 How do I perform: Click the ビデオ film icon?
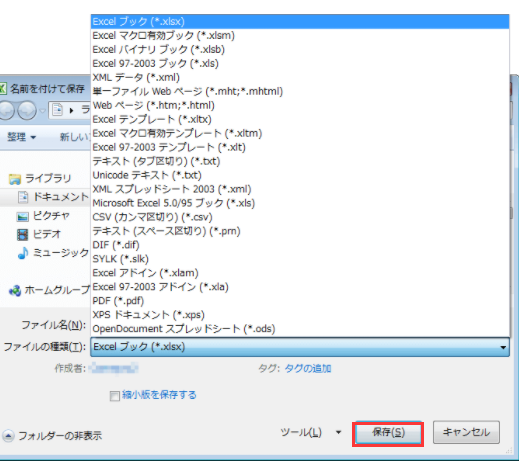click(22, 235)
